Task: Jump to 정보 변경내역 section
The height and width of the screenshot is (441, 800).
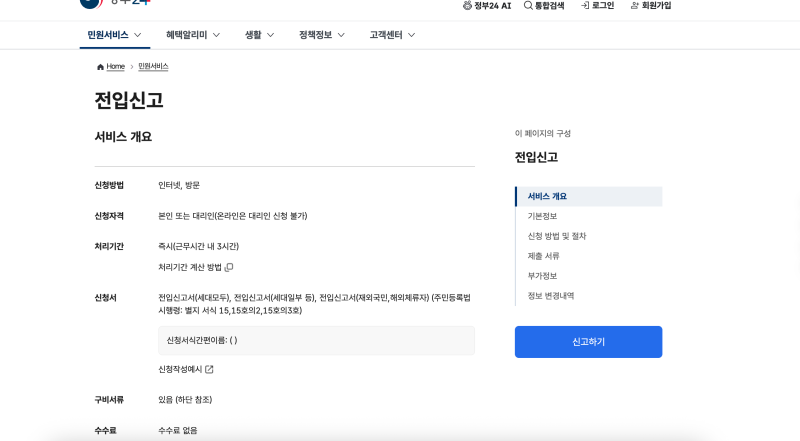Action: pyautogui.click(x=551, y=296)
